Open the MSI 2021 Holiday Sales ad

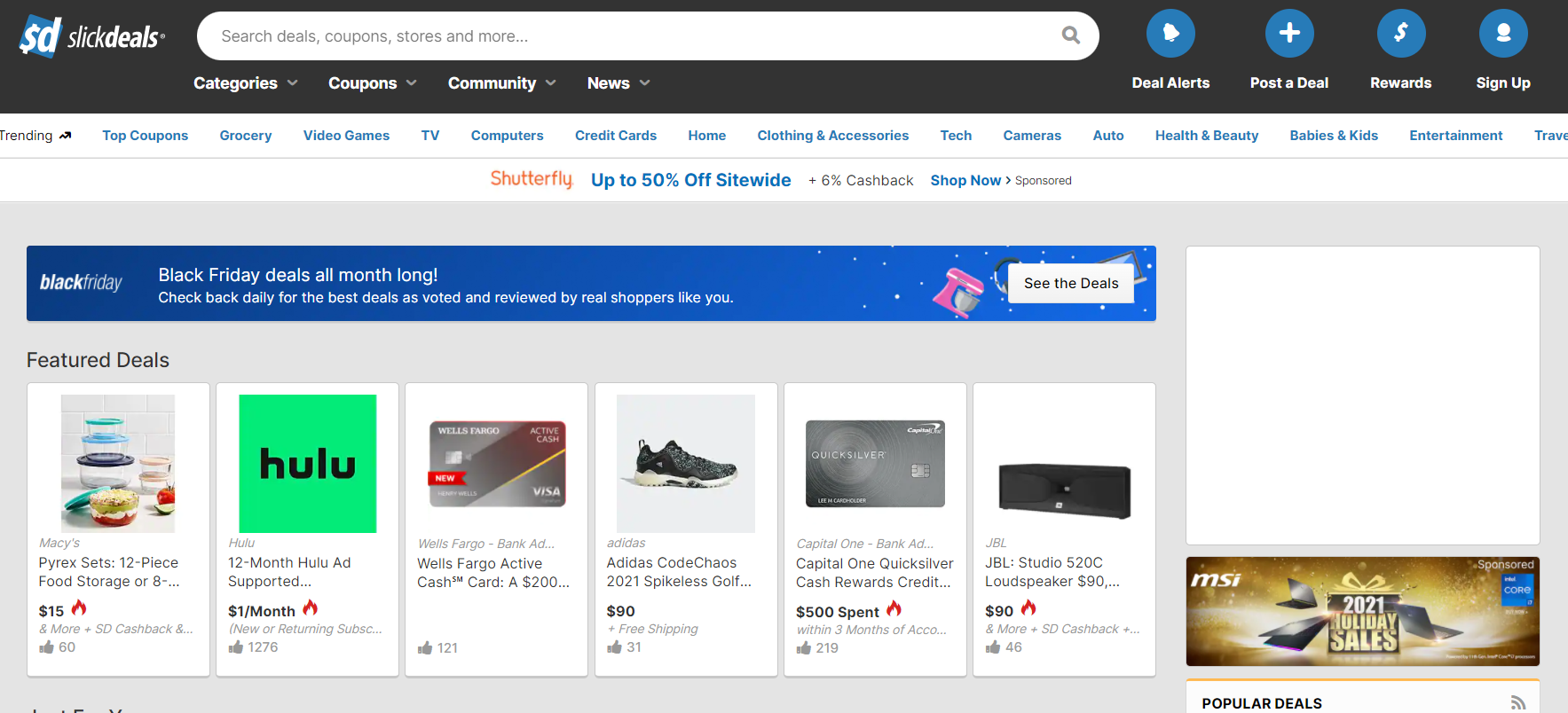point(1363,612)
